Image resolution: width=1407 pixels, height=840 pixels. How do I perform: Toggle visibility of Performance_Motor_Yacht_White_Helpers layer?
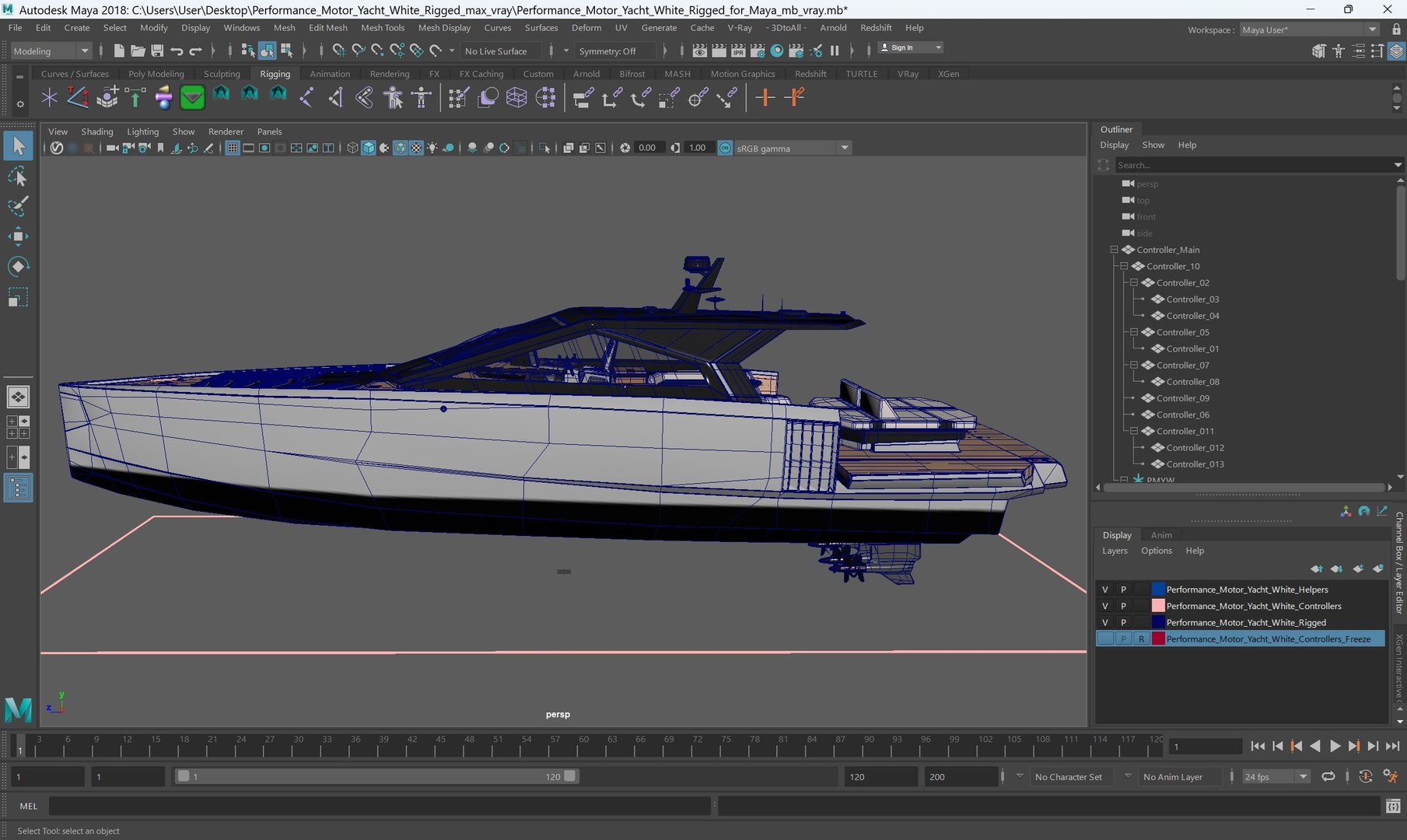pos(1104,590)
